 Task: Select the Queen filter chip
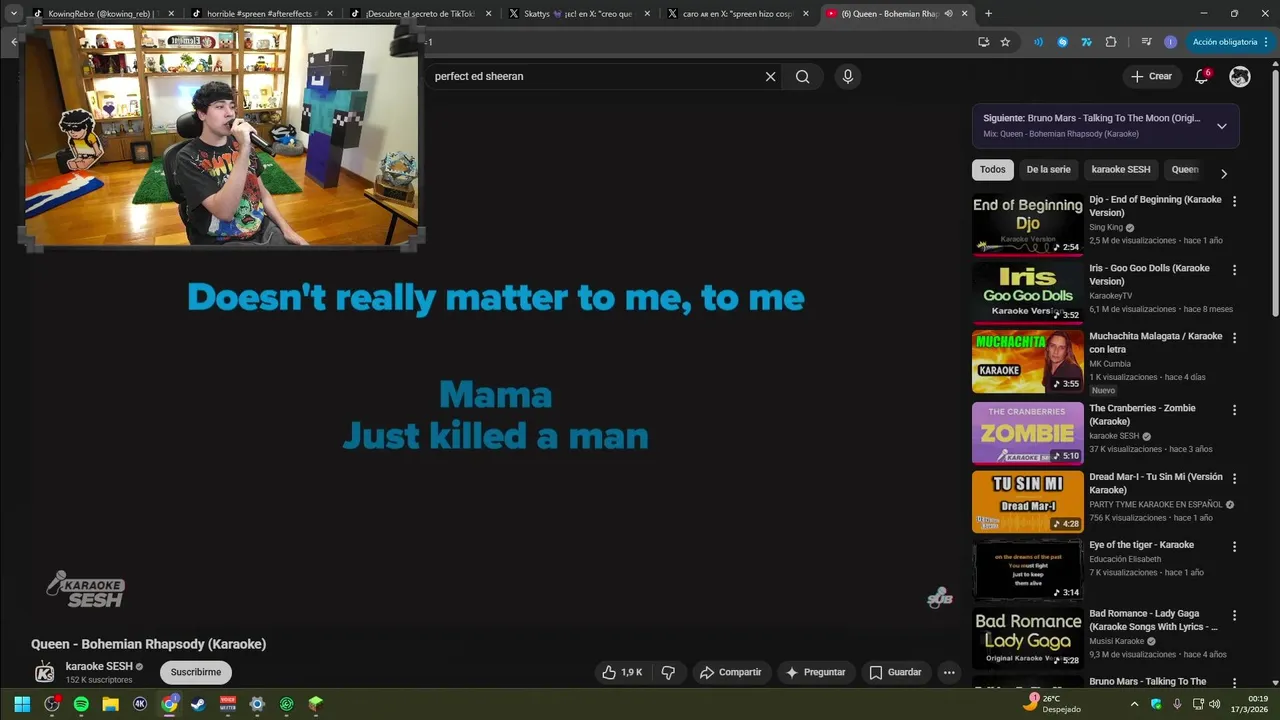click(1185, 170)
